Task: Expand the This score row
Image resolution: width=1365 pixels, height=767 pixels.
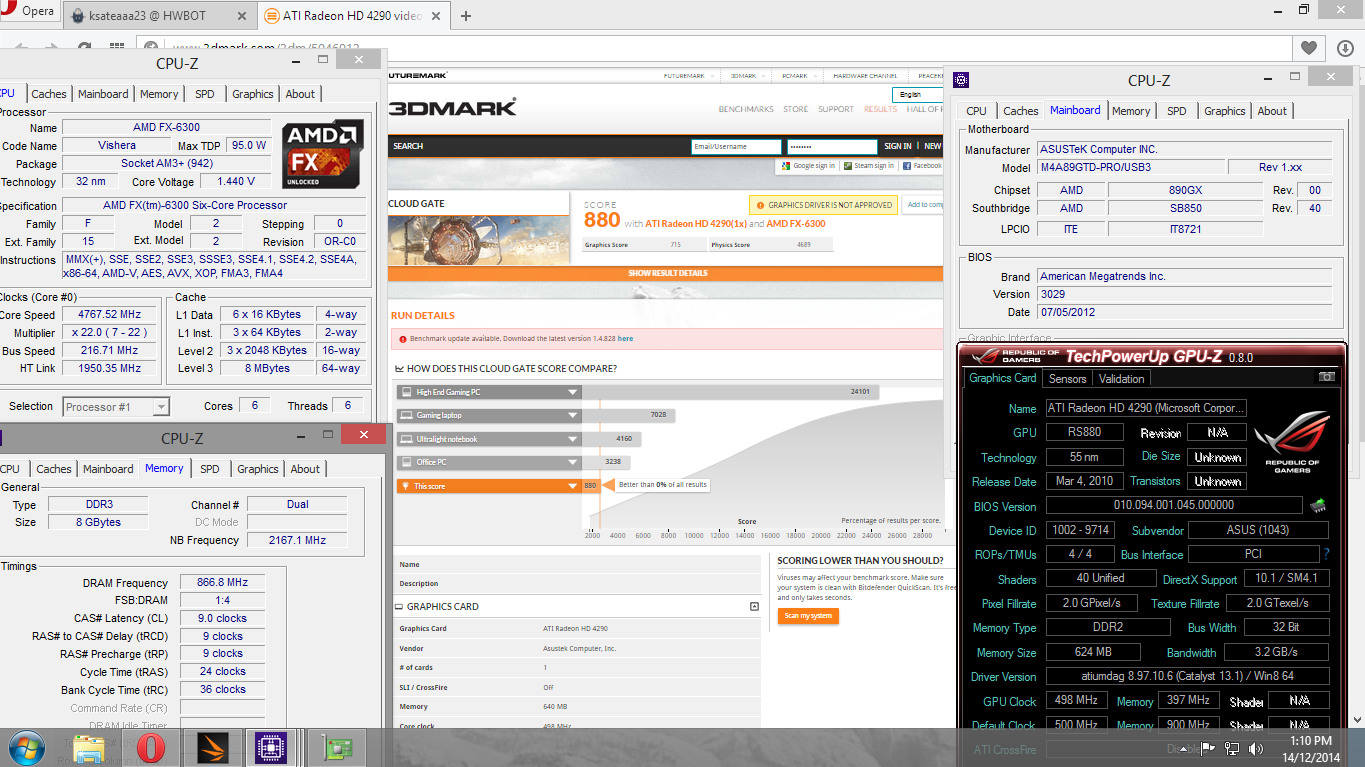Action: (573, 486)
